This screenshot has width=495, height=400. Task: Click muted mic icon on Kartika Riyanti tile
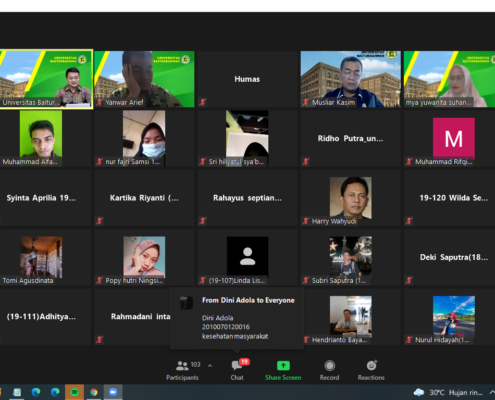[99, 221]
